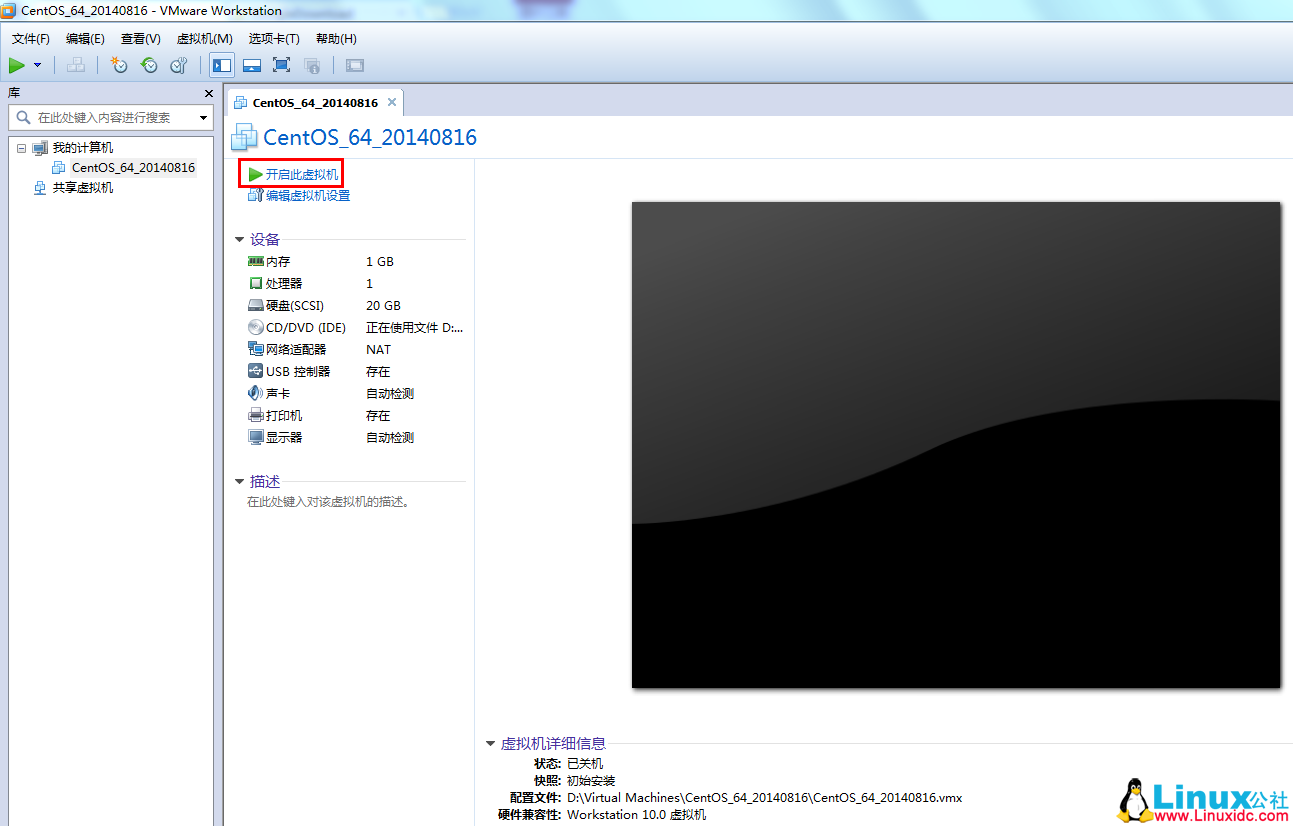Click the library search input field

coord(110,117)
